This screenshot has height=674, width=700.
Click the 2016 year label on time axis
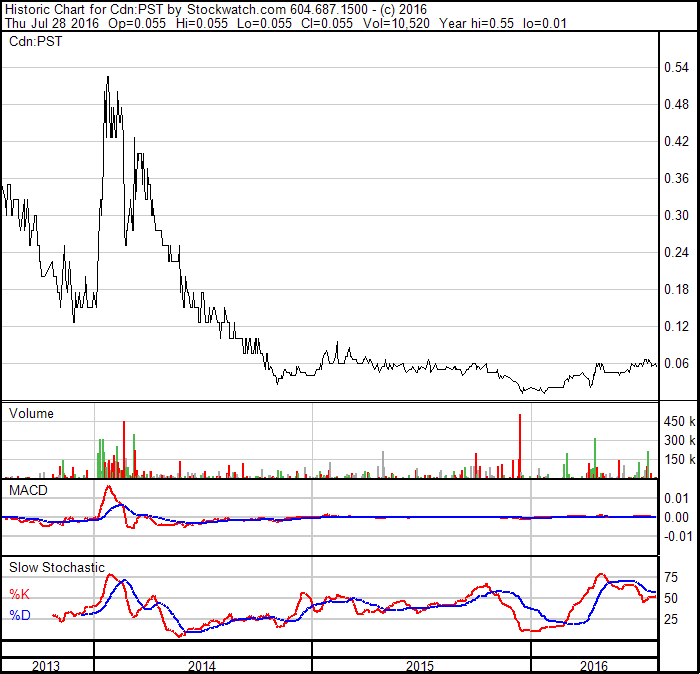click(594, 666)
